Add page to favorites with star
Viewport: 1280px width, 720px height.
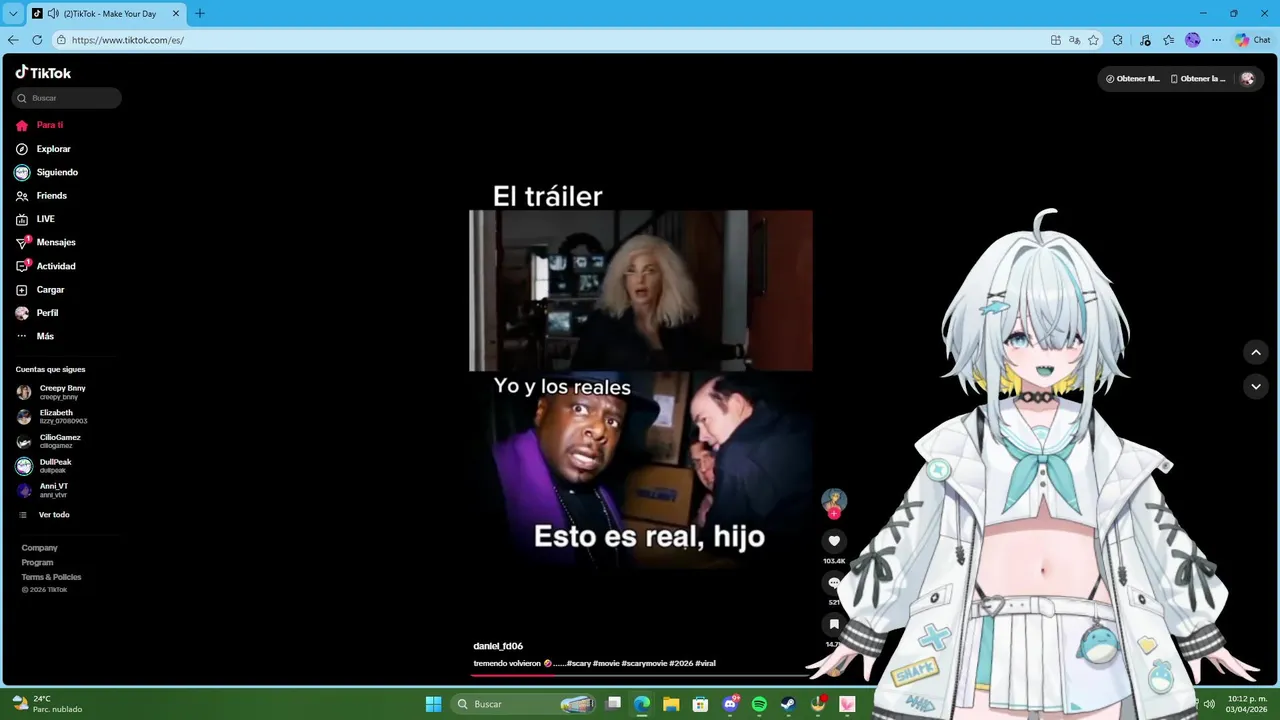(1093, 40)
